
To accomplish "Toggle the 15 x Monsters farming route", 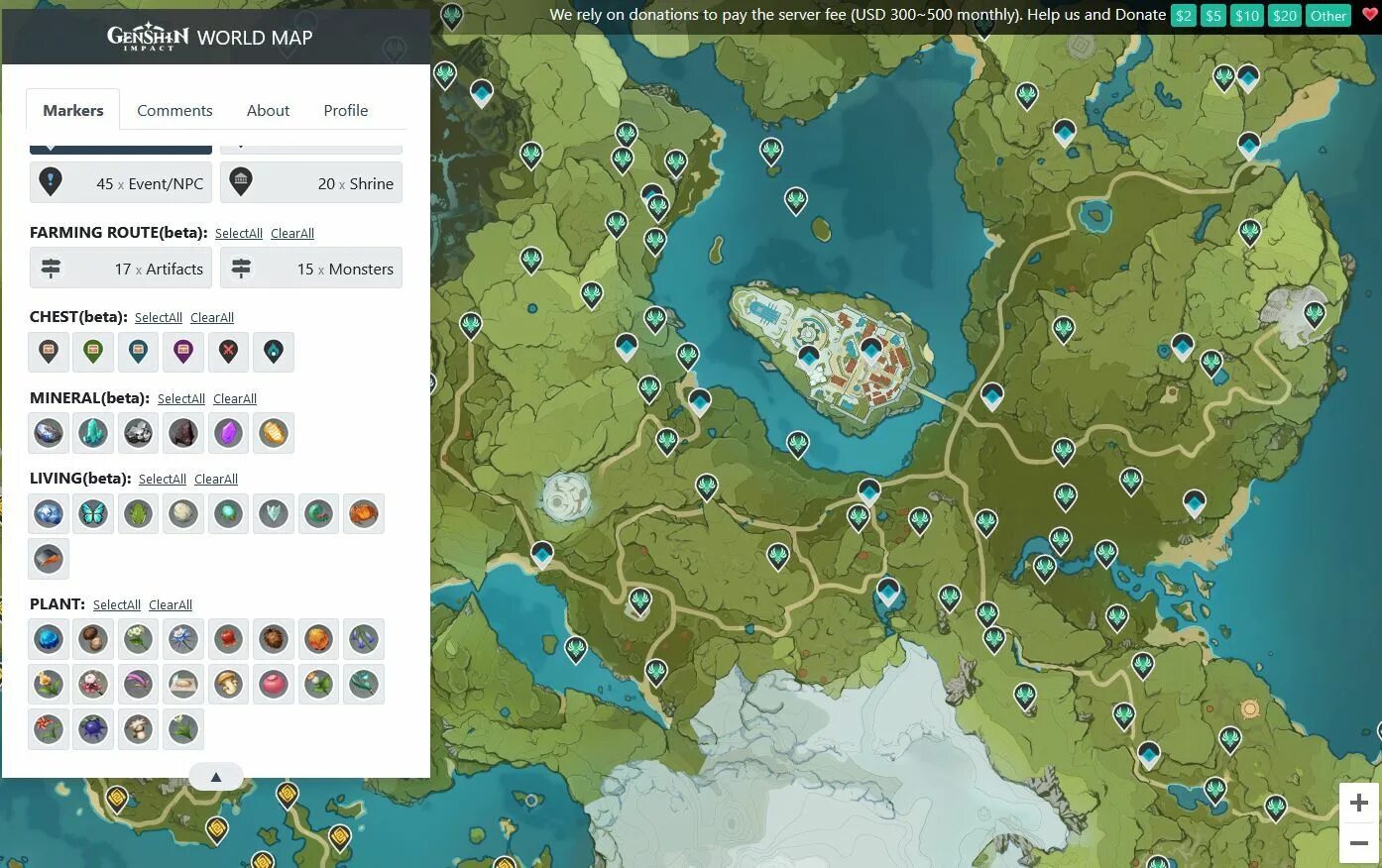I will [311, 269].
